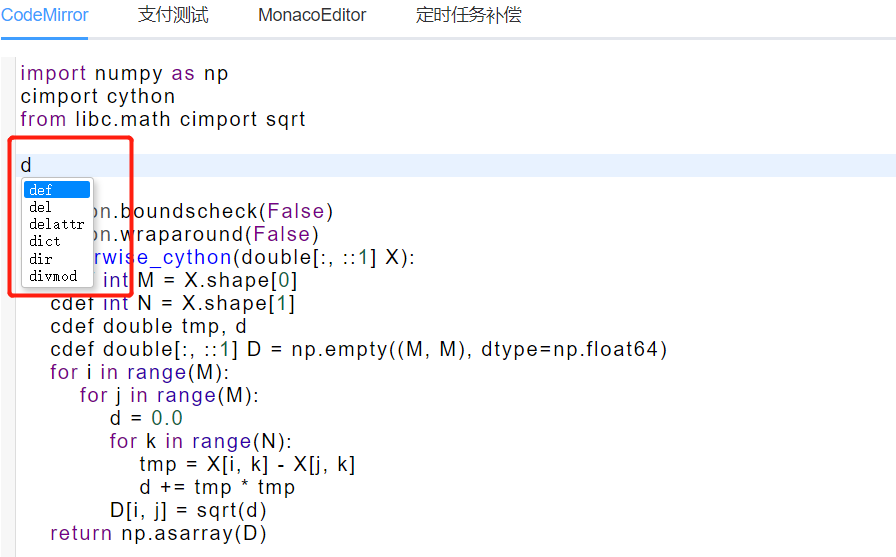Select 'def' autocomplete suggestion

(x=57, y=190)
